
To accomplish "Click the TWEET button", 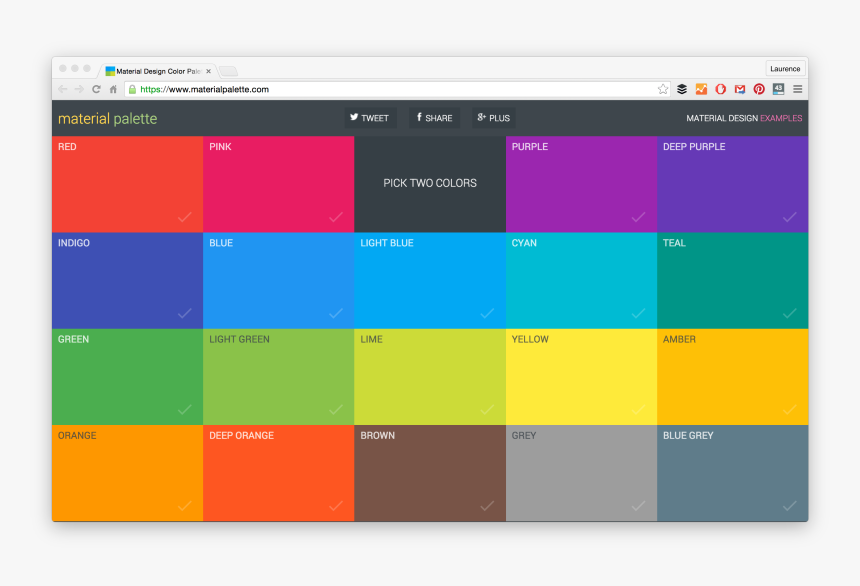I will pyautogui.click(x=370, y=117).
